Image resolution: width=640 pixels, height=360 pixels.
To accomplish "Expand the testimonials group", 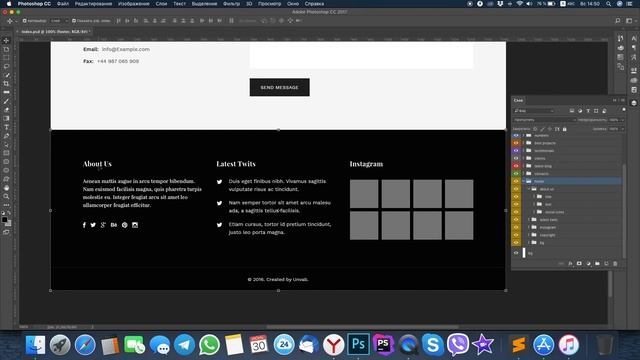I will pos(524,151).
